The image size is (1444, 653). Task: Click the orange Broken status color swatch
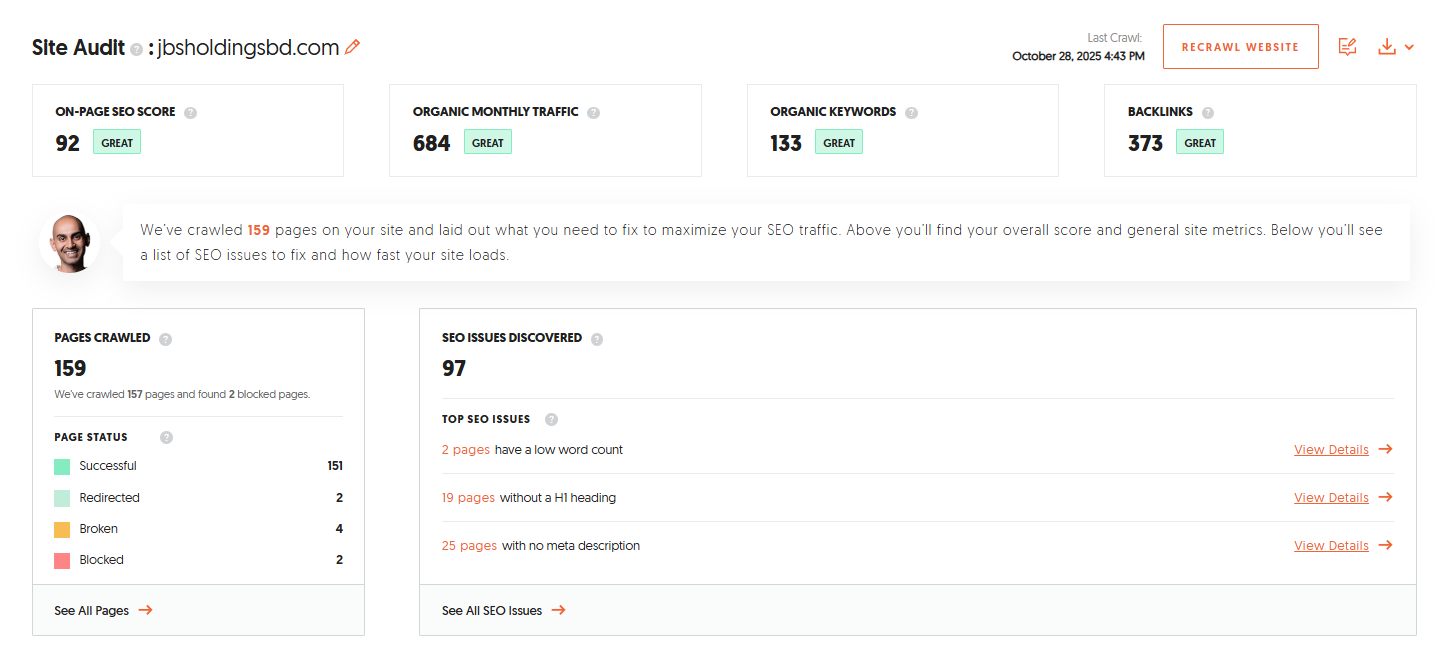[x=62, y=529]
